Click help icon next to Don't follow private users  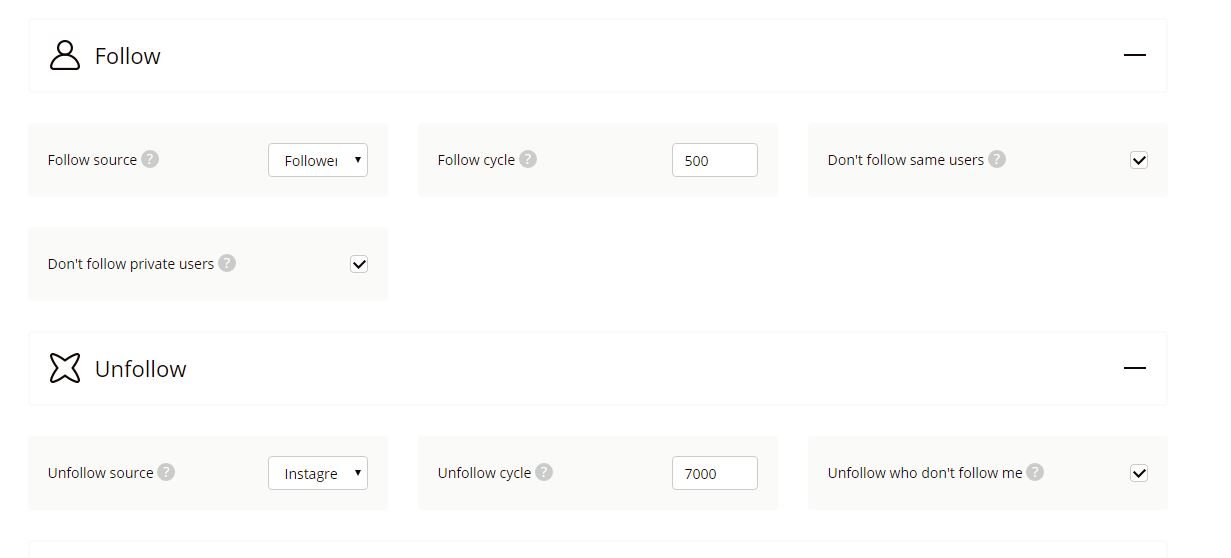(x=227, y=263)
